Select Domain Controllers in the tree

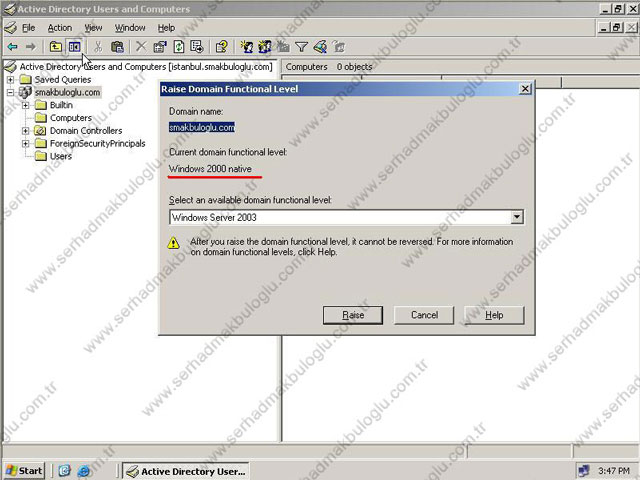point(86,131)
